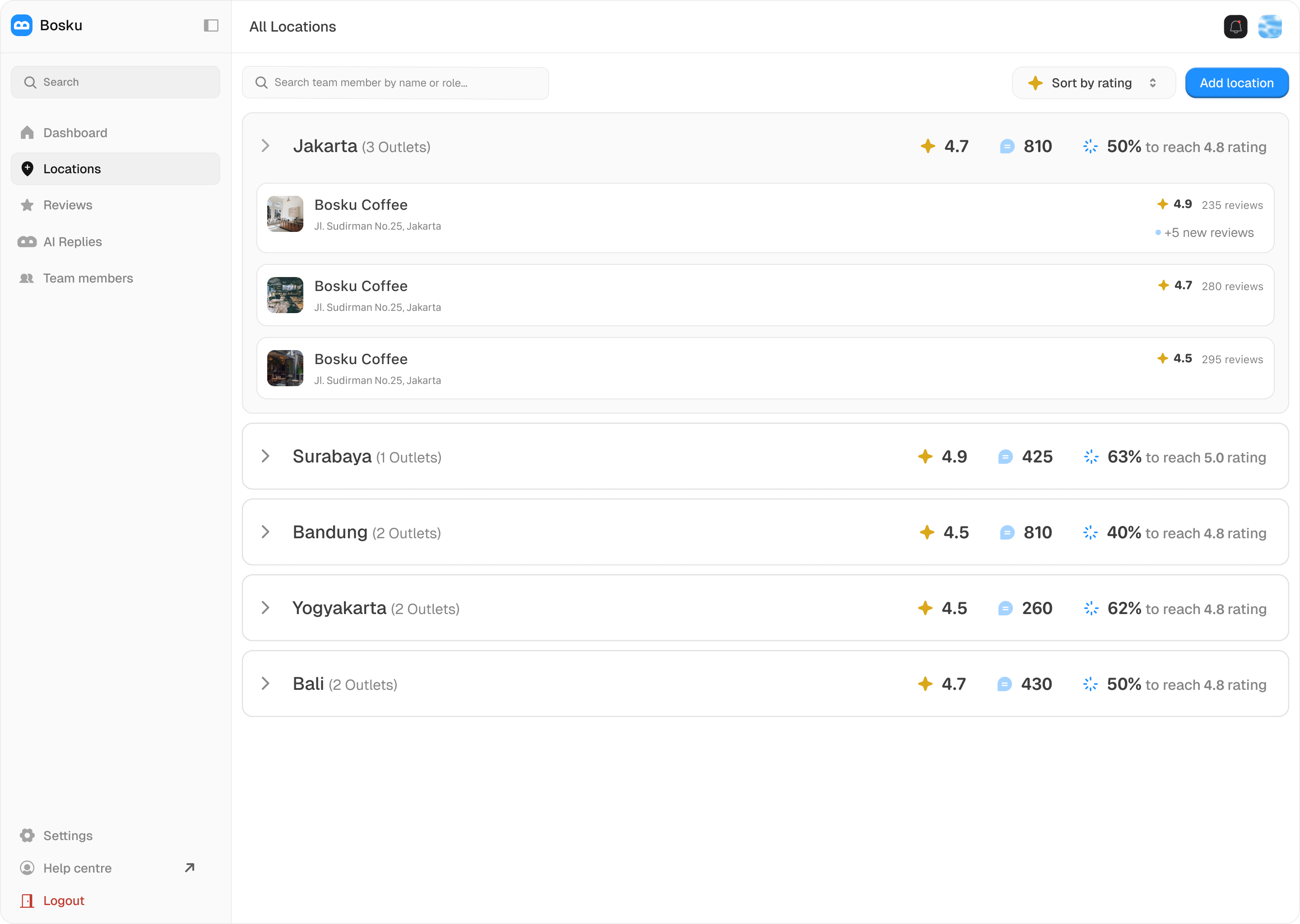1300x924 pixels.
Task: Expand the Bali location group
Action: click(265, 684)
